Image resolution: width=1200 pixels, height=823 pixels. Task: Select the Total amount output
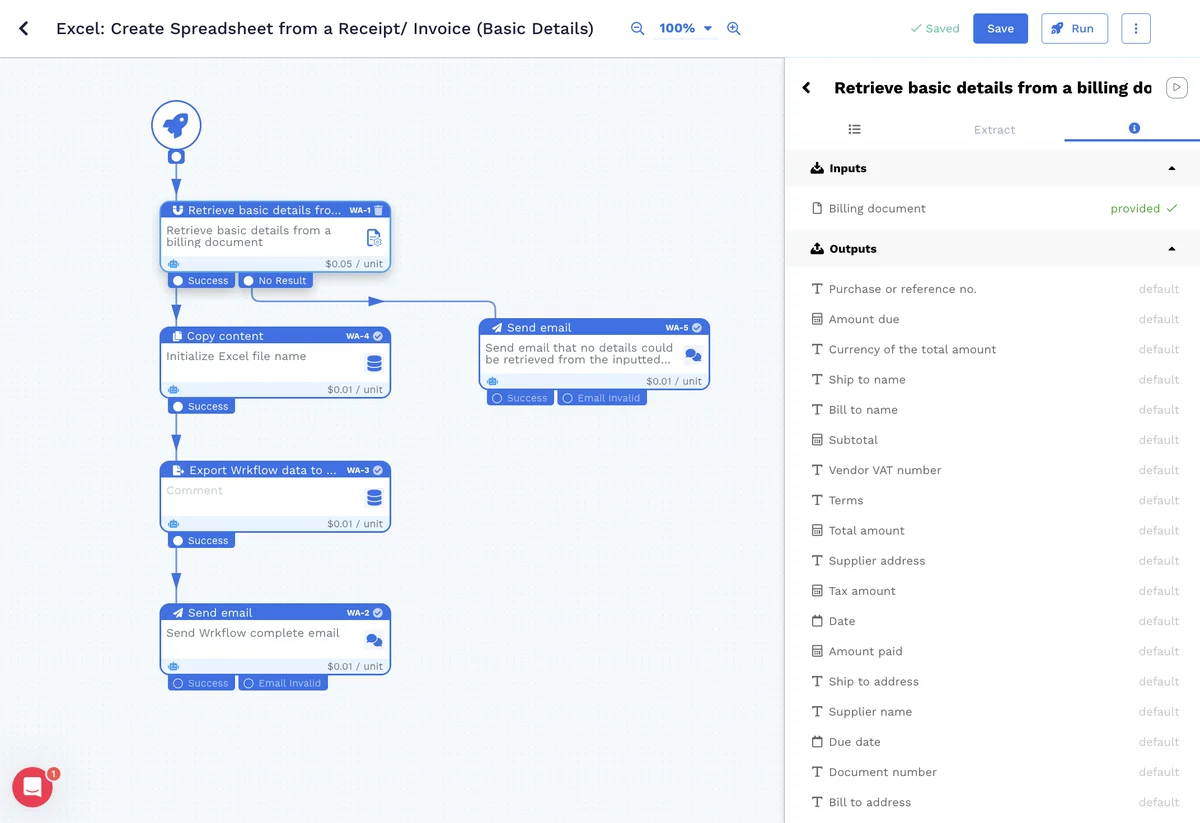pos(993,531)
